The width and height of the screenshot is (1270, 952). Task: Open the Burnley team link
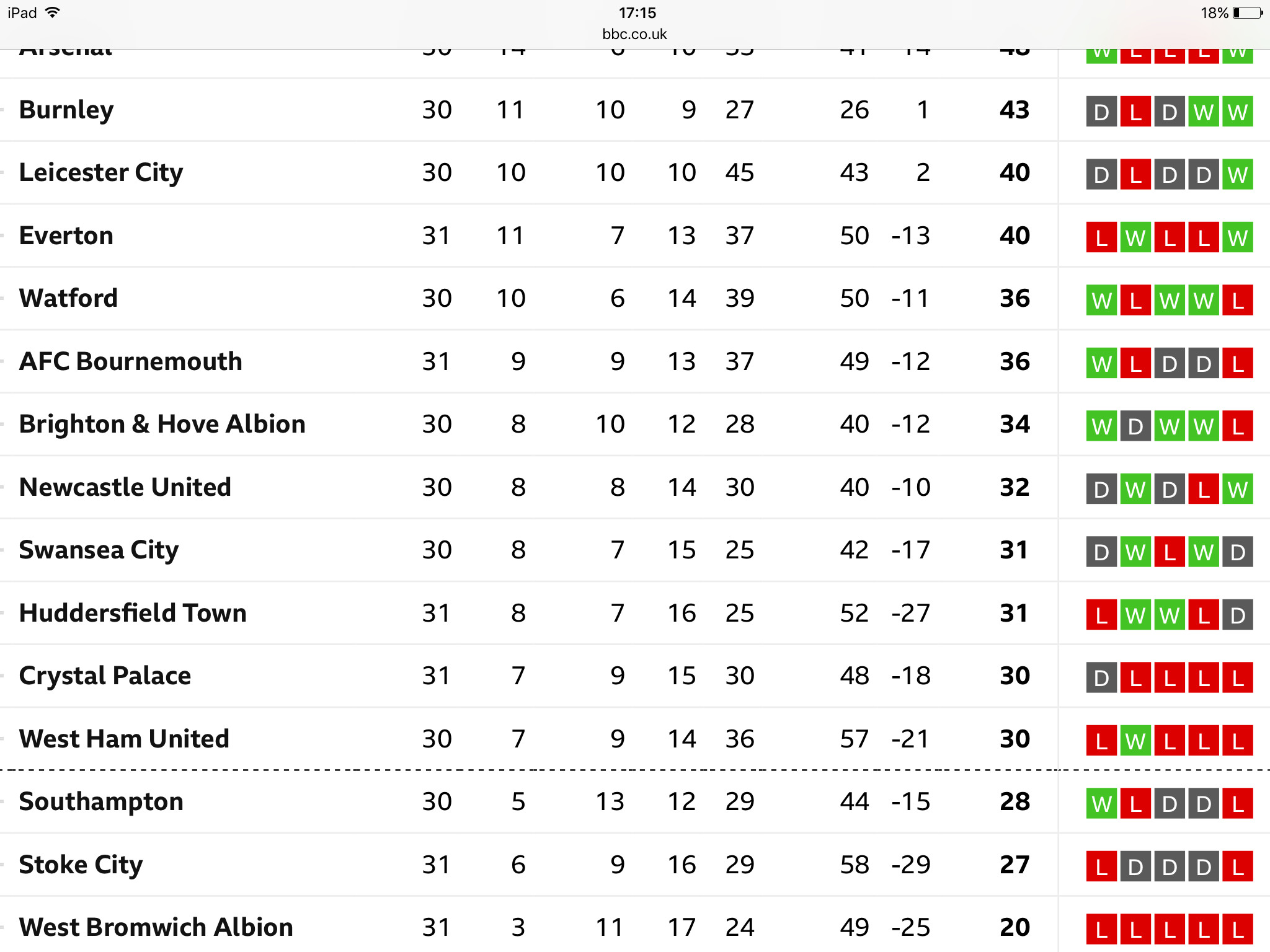(66, 110)
